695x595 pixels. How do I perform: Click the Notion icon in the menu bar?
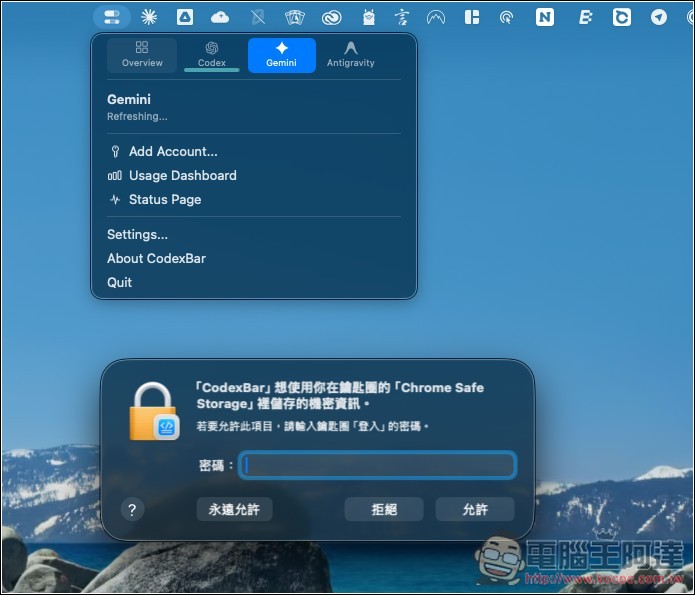point(544,17)
